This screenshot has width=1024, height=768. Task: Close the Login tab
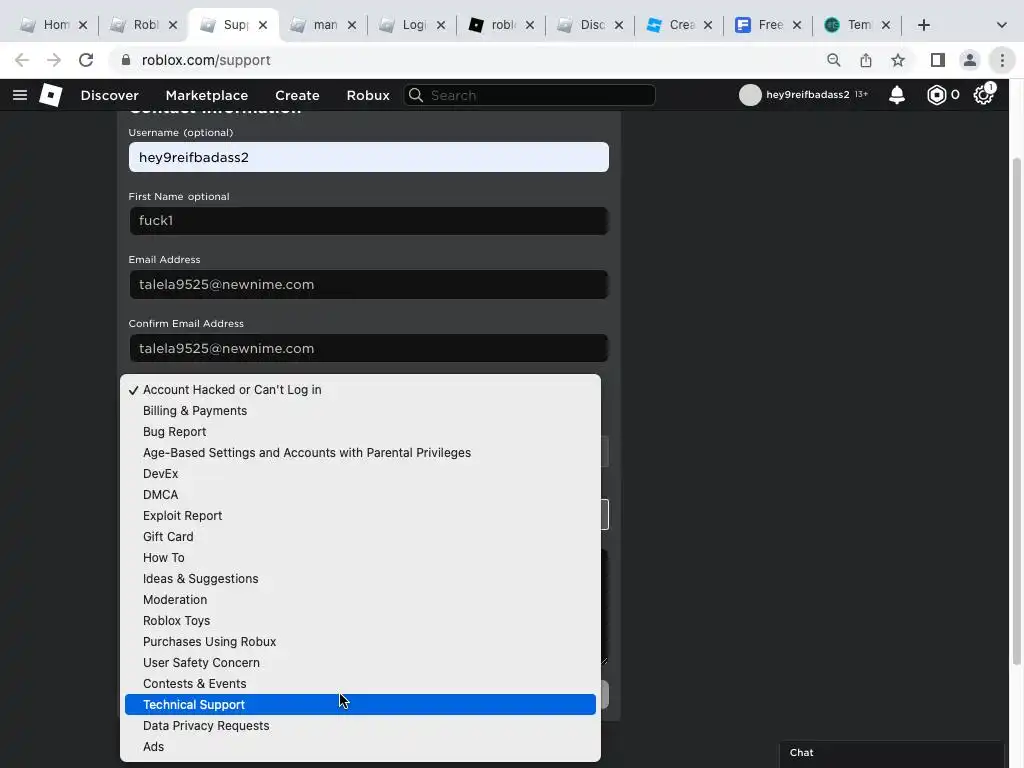pos(441,25)
